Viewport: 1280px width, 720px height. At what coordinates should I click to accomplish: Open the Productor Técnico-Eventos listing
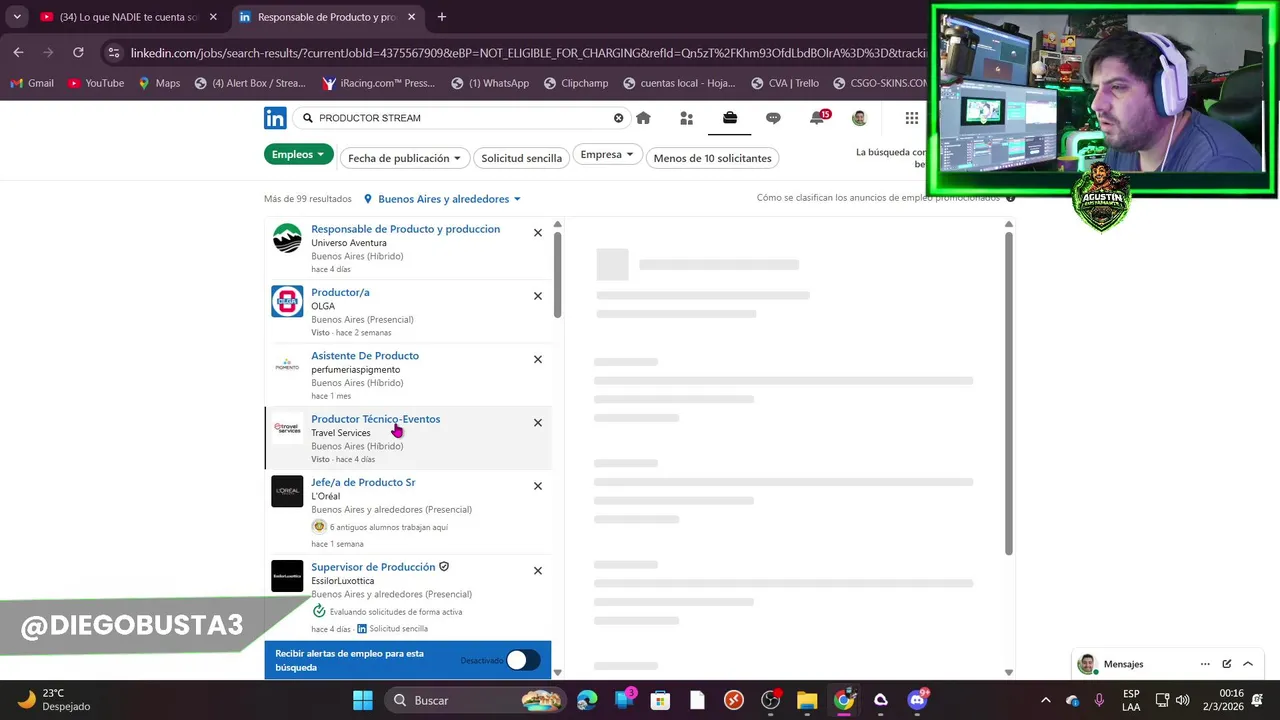tap(375, 419)
